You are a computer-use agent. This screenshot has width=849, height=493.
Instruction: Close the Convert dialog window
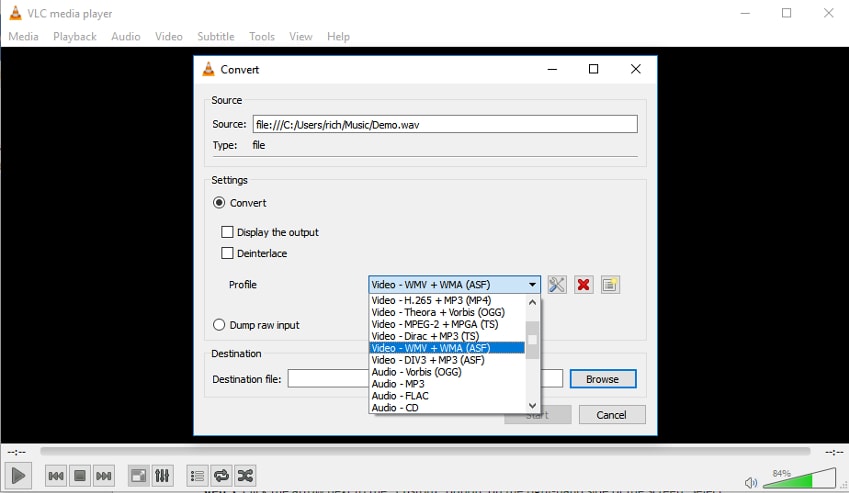click(636, 69)
